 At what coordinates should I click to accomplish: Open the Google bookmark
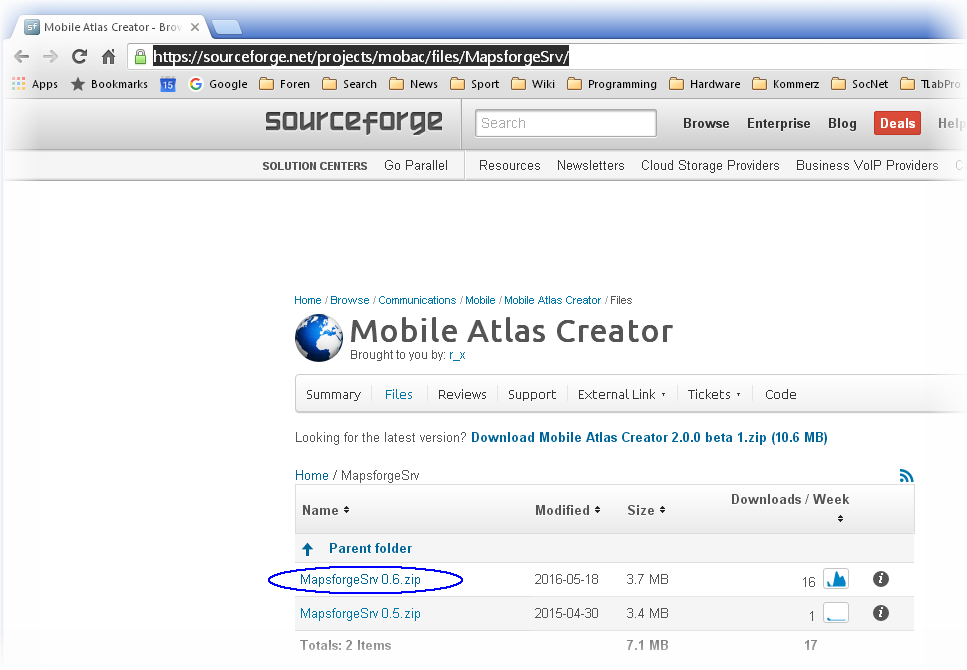point(218,84)
